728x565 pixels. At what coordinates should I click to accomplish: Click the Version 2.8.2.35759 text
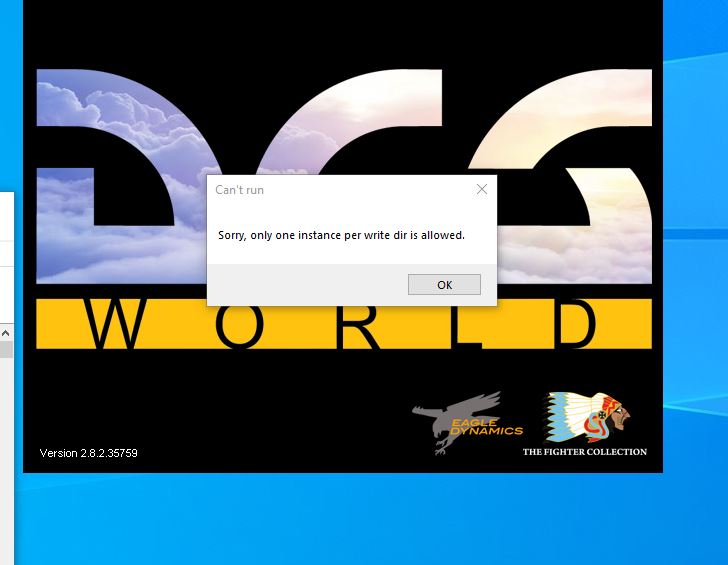pyautogui.click(x=89, y=453)
